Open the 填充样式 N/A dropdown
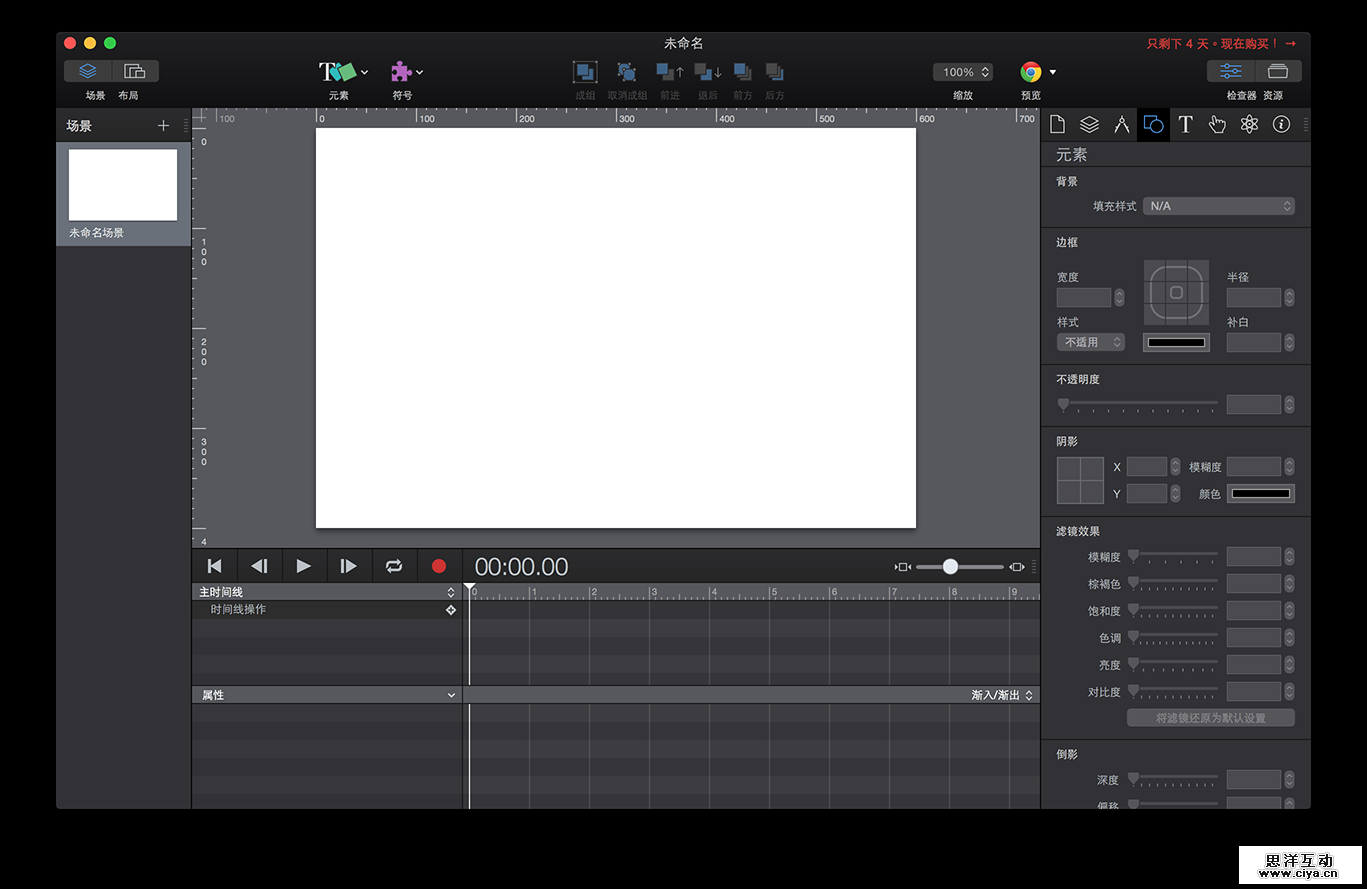This screenshot has width=1367, height=889. pos(1219,206)
